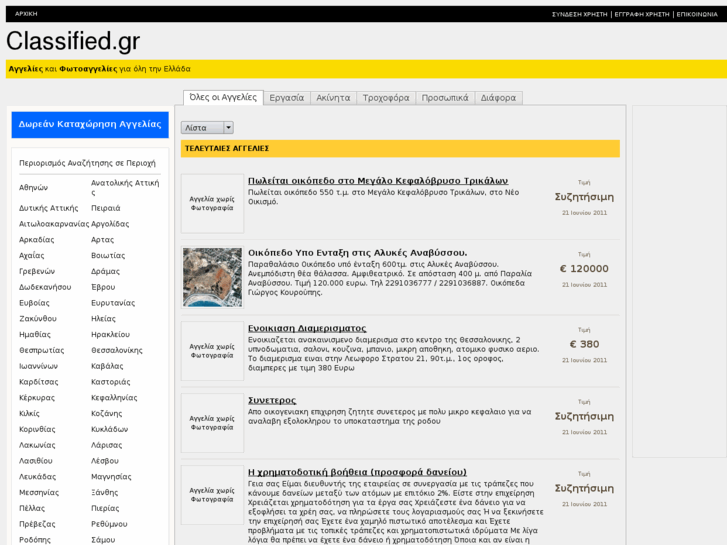The width and height of the screenshot is (727, 545).
Task: Filter by region Κέρκυρας
Action: (x=37, y=398)
